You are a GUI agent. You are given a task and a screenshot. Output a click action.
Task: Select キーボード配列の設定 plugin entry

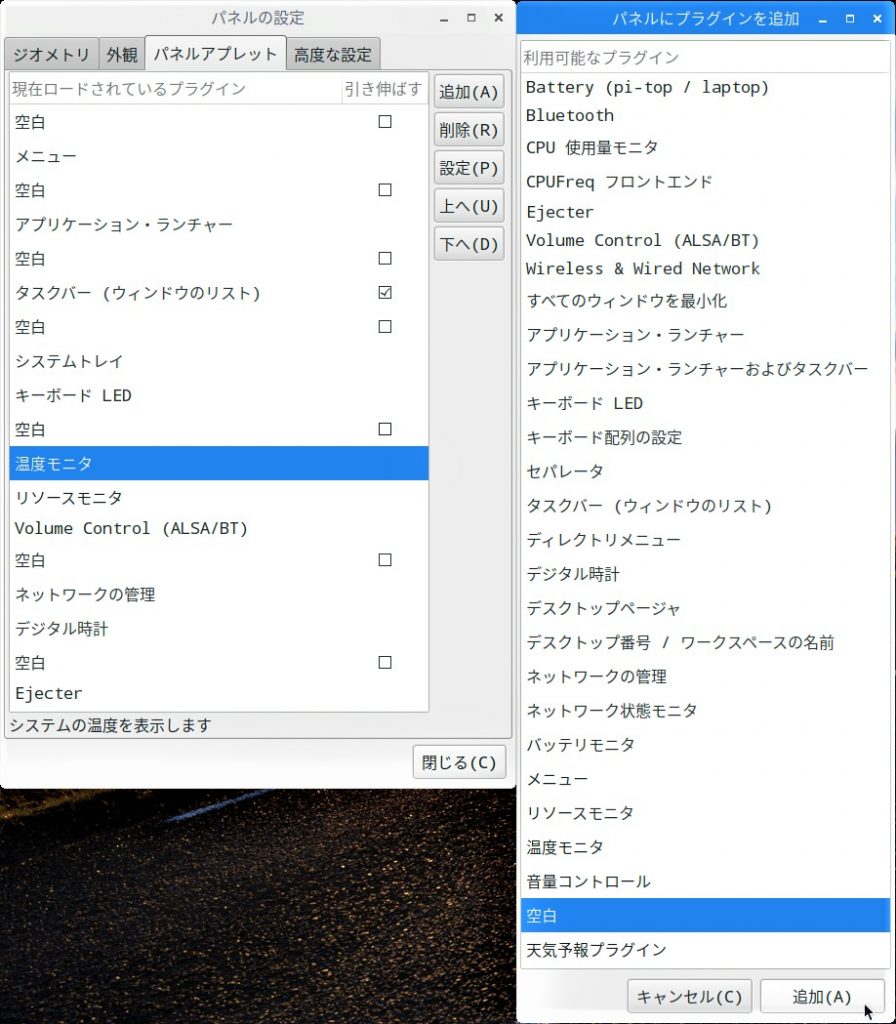click(x=604, y=437)
